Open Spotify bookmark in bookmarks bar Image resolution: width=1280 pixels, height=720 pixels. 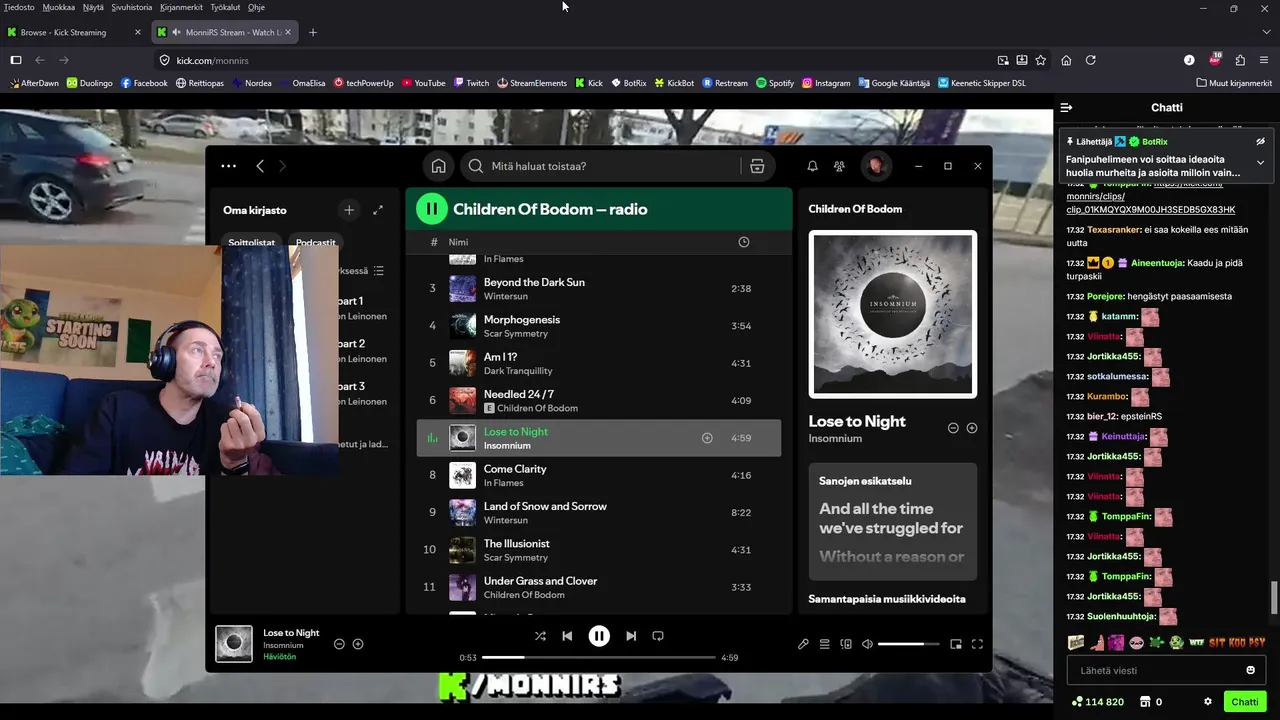point(775,83)
